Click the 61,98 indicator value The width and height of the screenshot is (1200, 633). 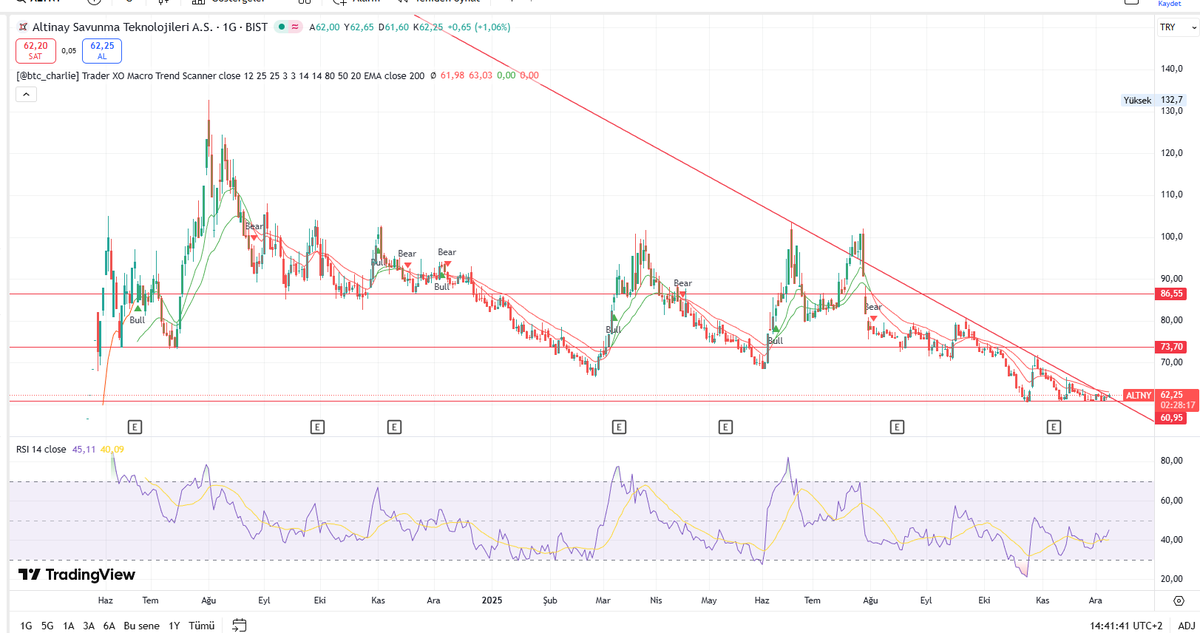[x=452, y=75]
